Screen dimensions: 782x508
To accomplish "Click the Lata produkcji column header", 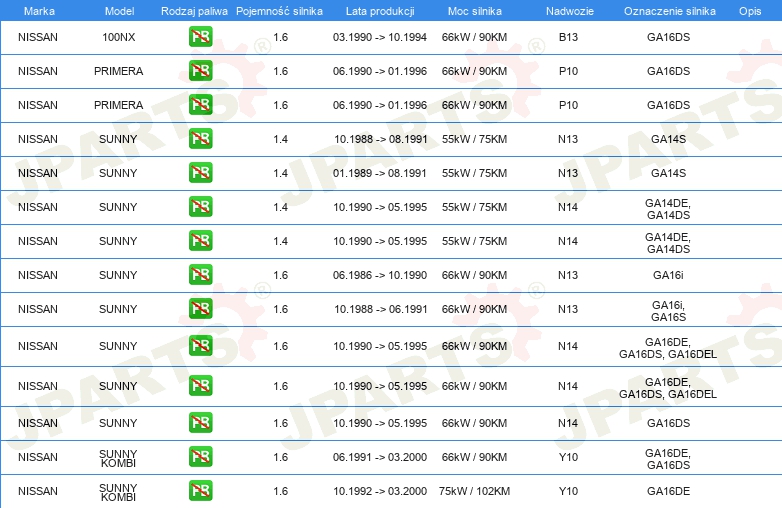I will (380, 11).
